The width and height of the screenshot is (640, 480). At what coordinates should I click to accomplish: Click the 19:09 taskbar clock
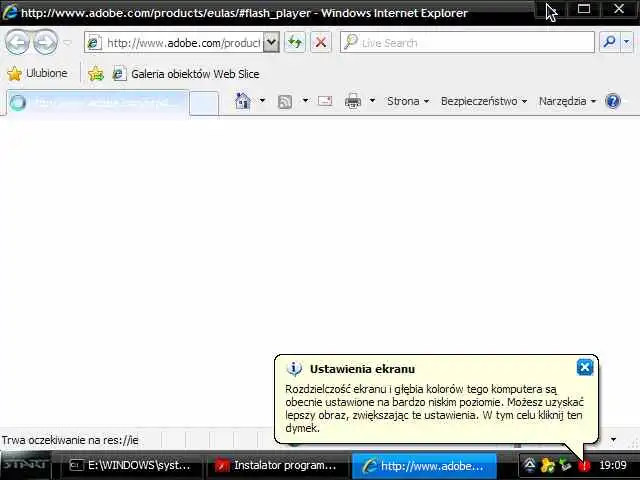(613, 465)
